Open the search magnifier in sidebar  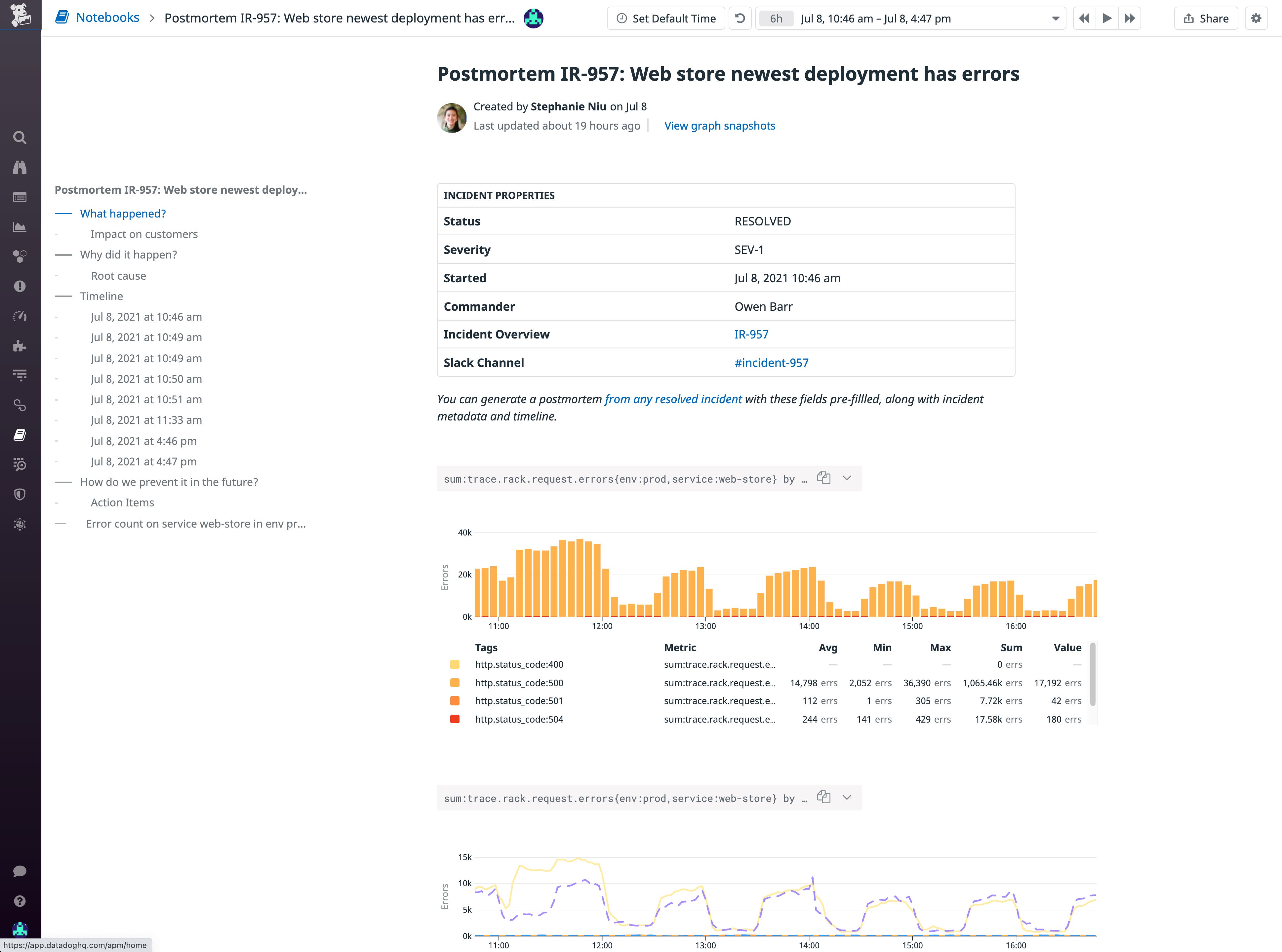(x=20, y=138)
